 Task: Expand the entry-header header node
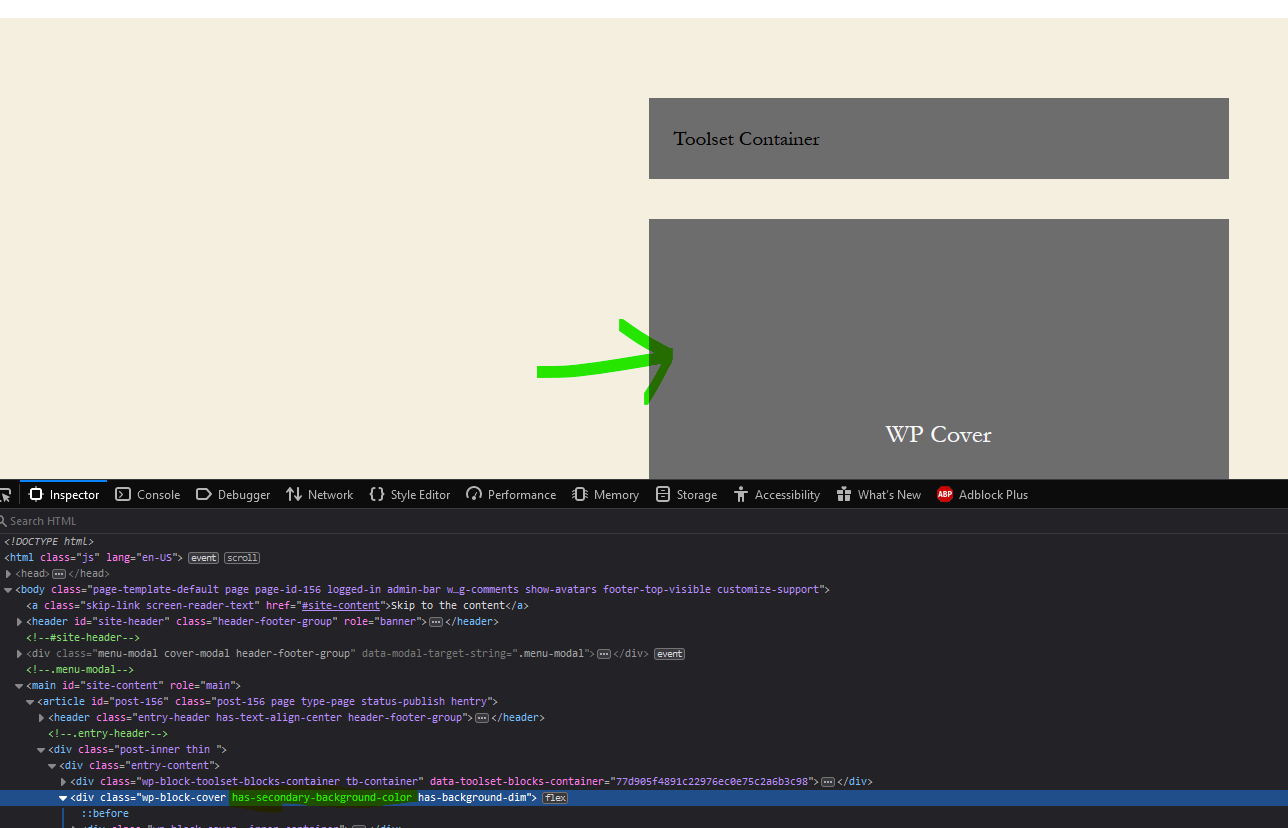click(42, 718)
